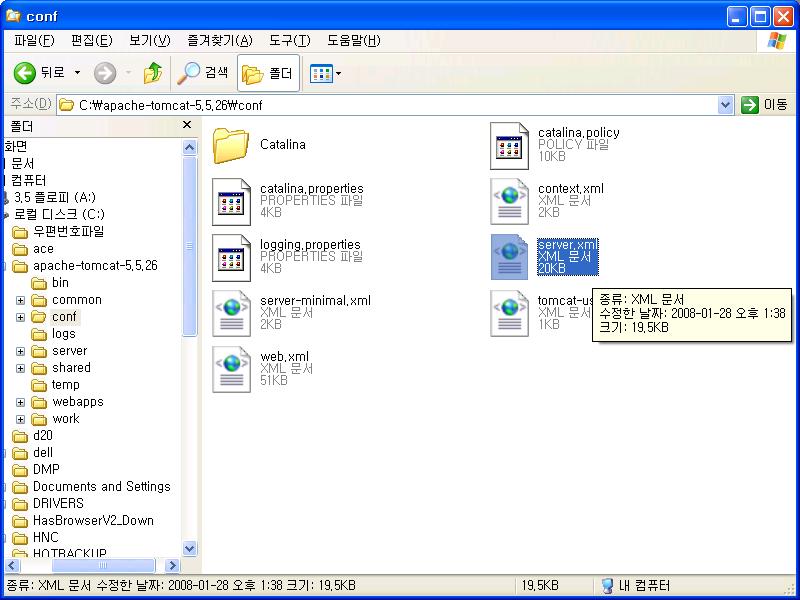The height and width of the screenshot is (600, 800).
Task: Select the catalina.policy file icon
Action: pos(509,146)
